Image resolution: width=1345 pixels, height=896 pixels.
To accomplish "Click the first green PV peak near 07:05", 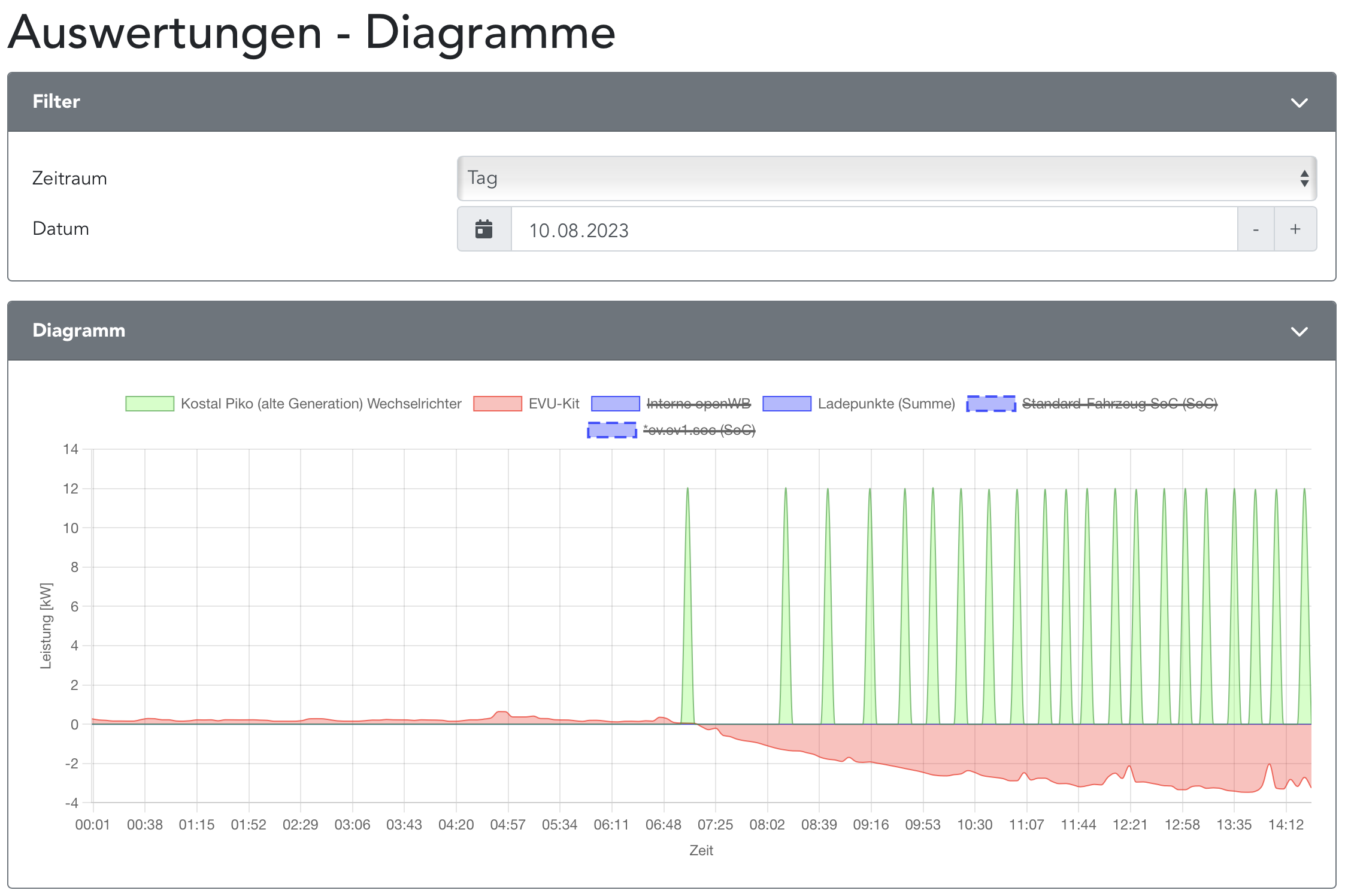I will pyautogui.click(x=687, y=491).
